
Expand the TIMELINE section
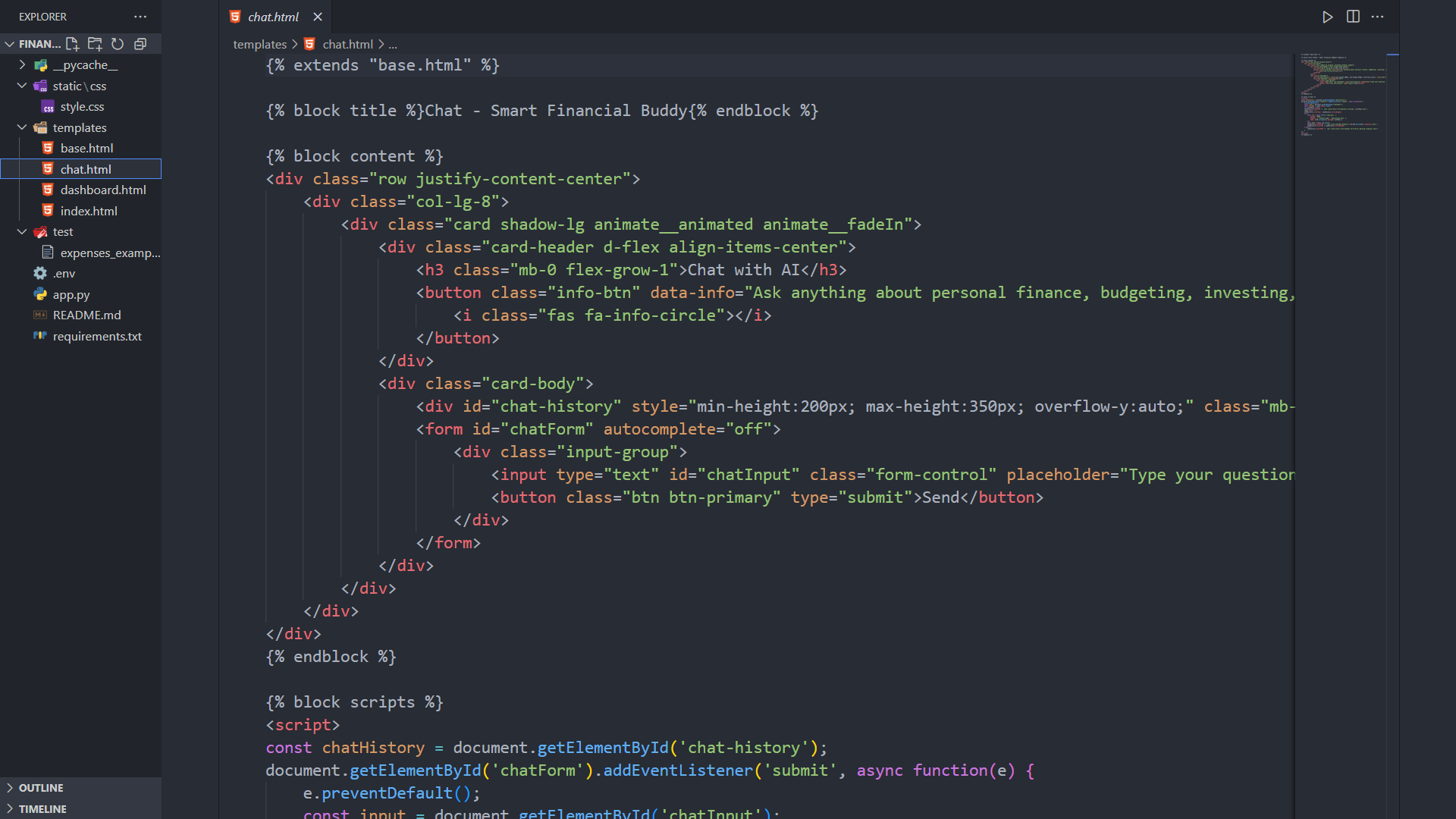(x=42, y=809)
